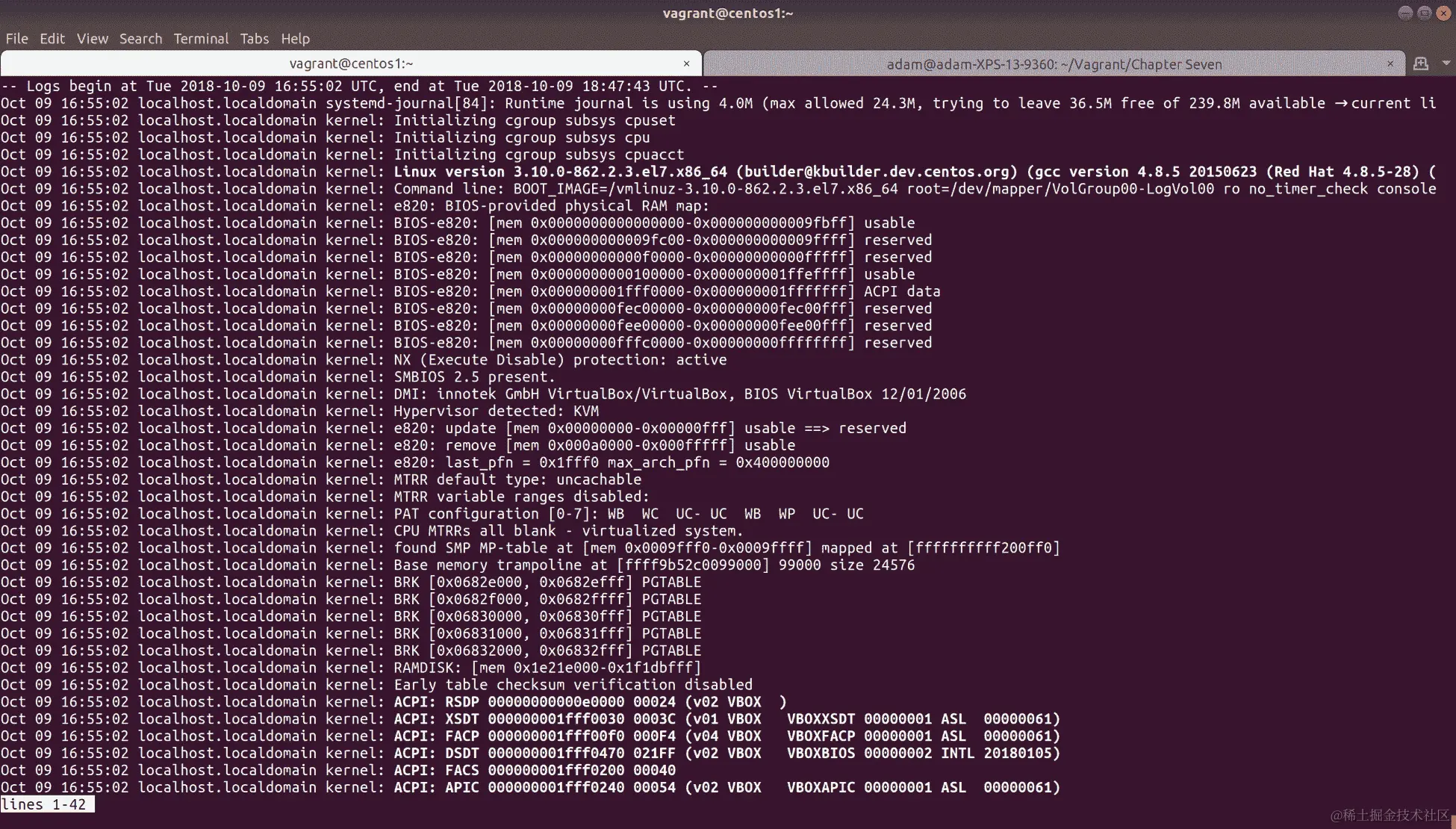Viewport: 1456px width, 829px height.
Task: Close the terminal window
Action: (x=1443, y=13)
